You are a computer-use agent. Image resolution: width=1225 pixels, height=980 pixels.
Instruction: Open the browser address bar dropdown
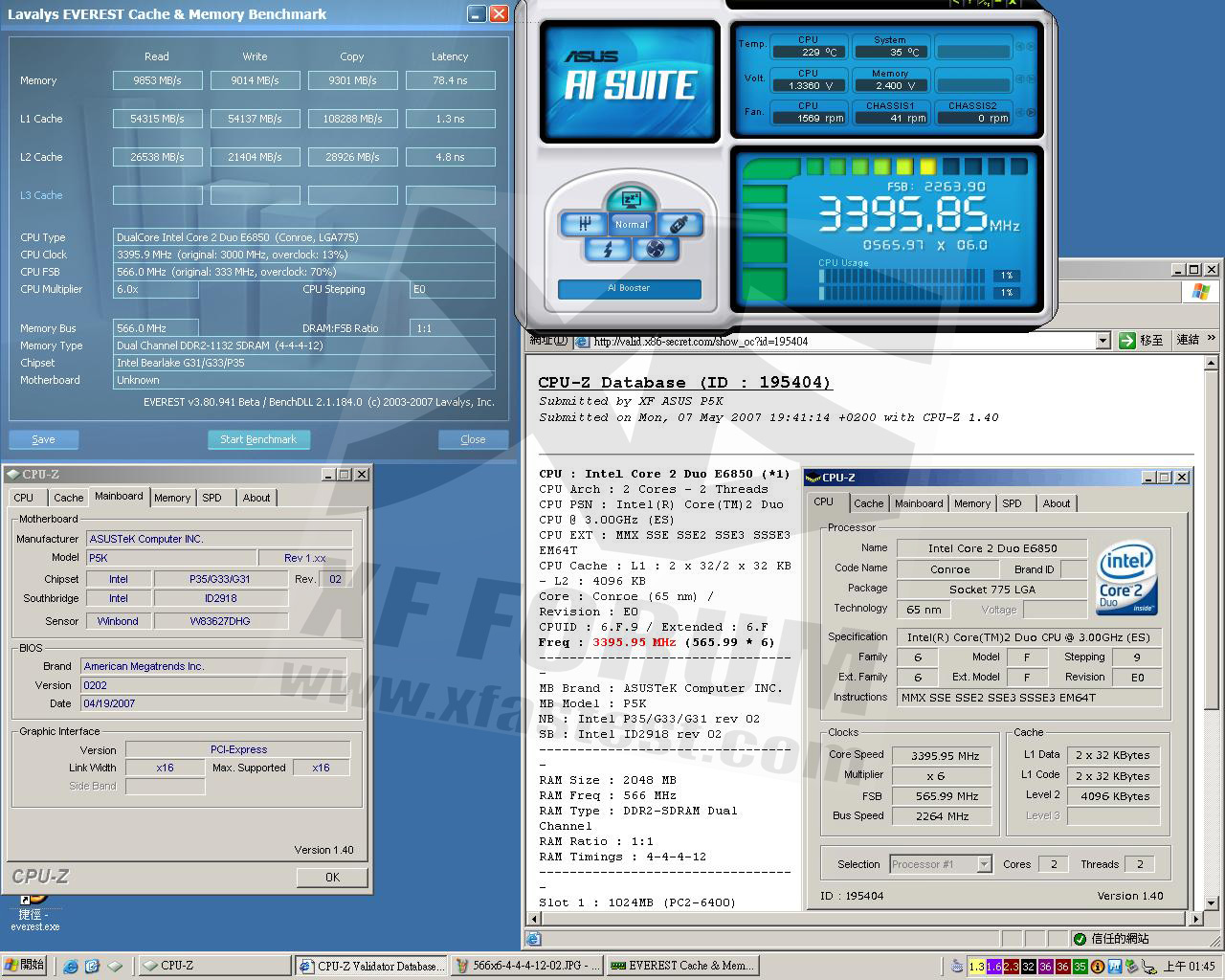pos(1102,341)
